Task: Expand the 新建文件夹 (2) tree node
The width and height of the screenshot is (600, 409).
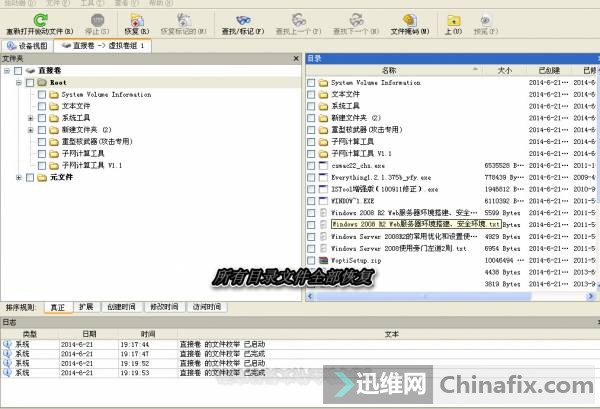Action: [31, 130]
